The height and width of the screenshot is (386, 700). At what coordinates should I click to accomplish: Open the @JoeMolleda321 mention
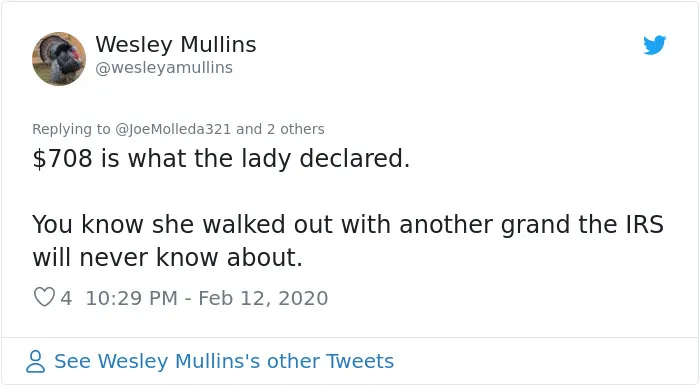tap(173, 129)
